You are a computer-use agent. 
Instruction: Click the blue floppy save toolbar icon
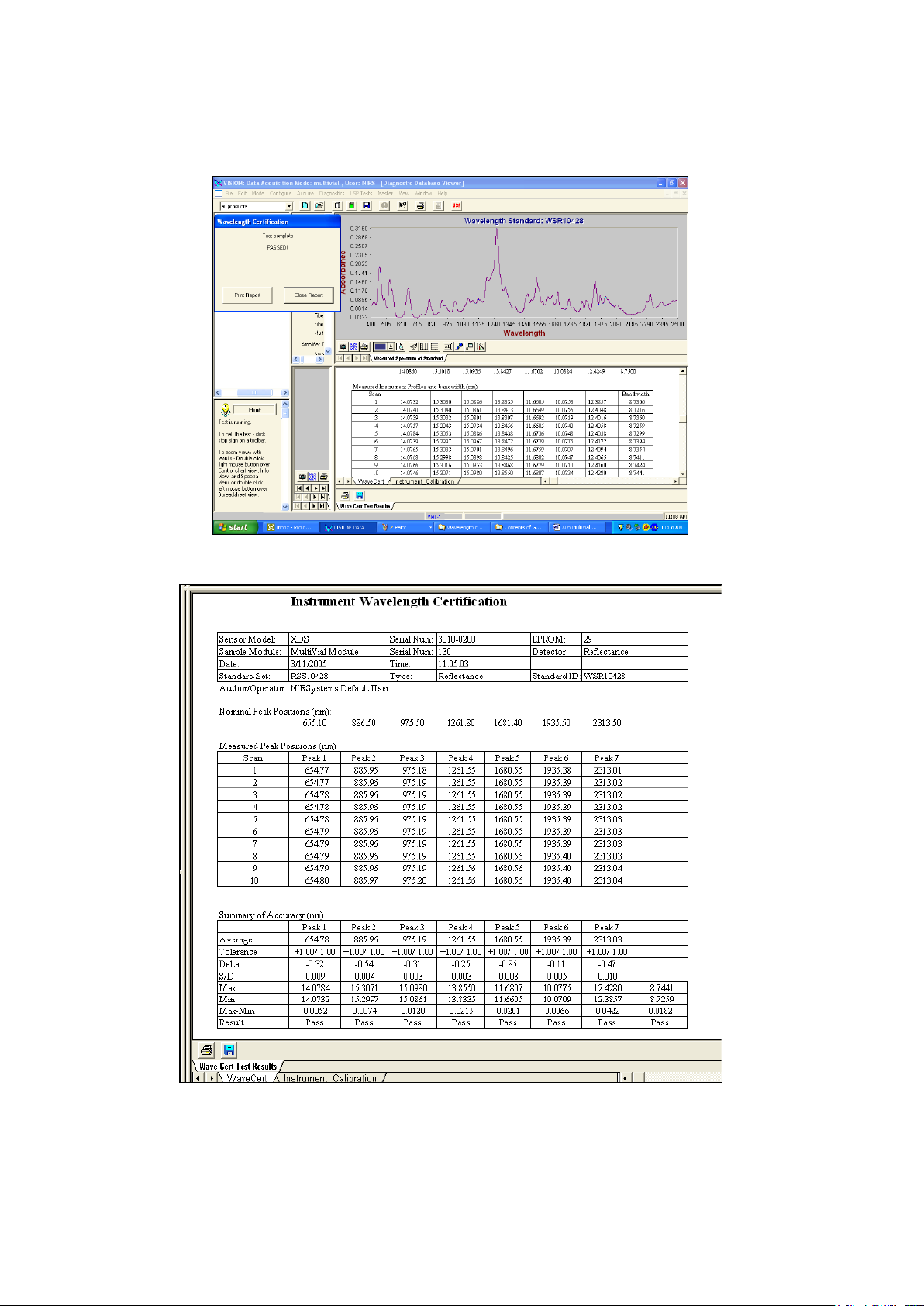tap(367, 206)
